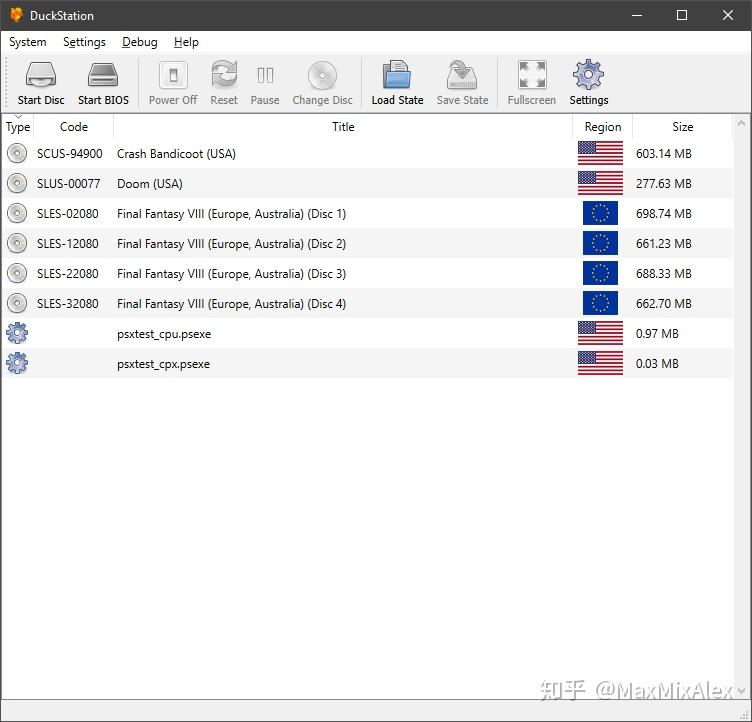This screenshot has height=722, width=752.
Task: Select the psxtest_cpx.psexe entry
Action: pyautogui.click(x=164, y=364)
